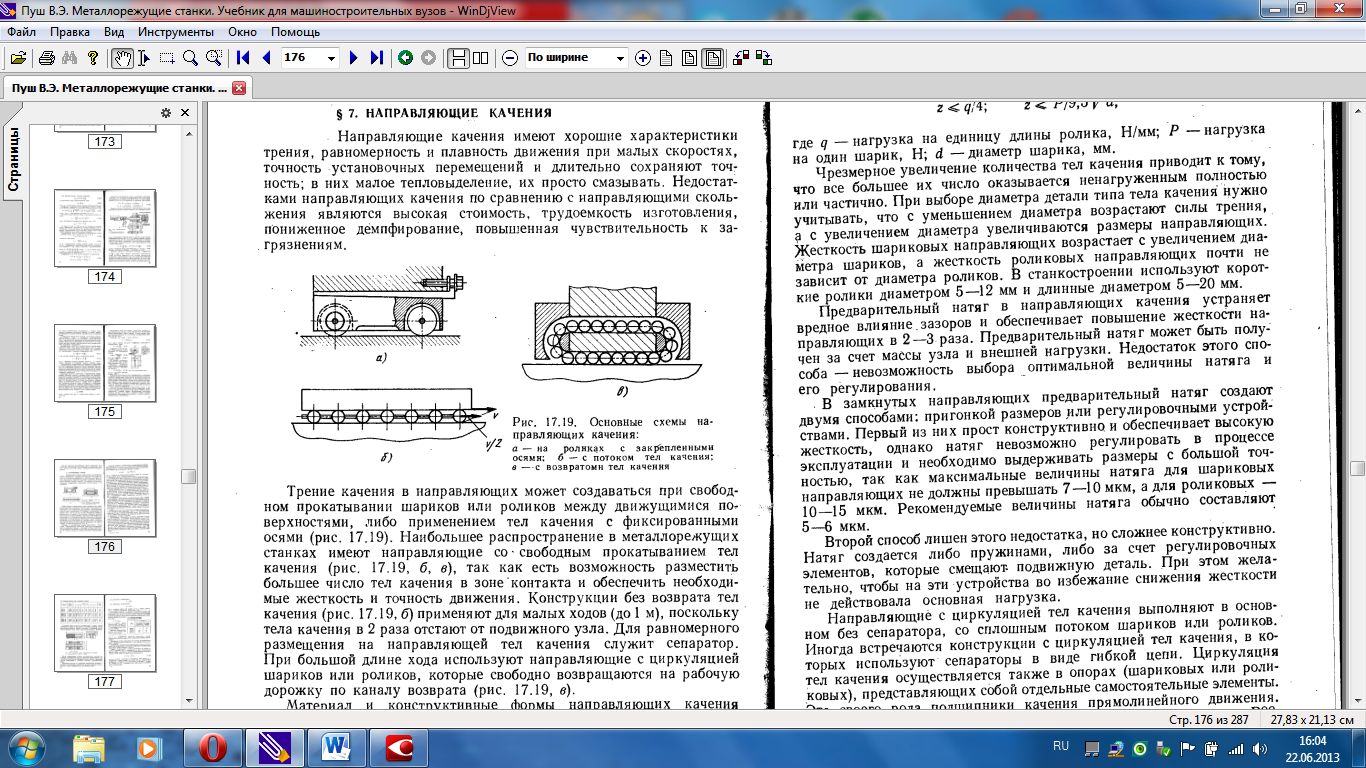Go to the previous page
This screenshot has height=768, width=1366.
[x=266, y=58]
